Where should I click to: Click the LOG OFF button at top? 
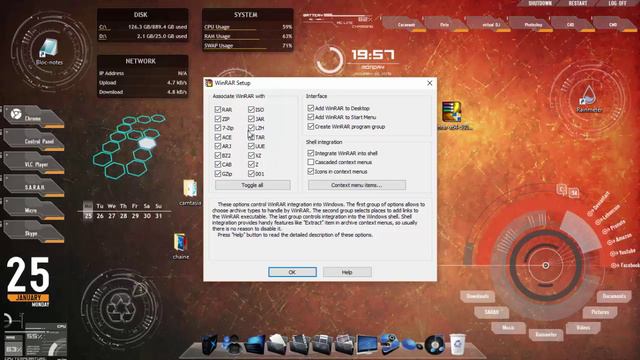[617, 3]
